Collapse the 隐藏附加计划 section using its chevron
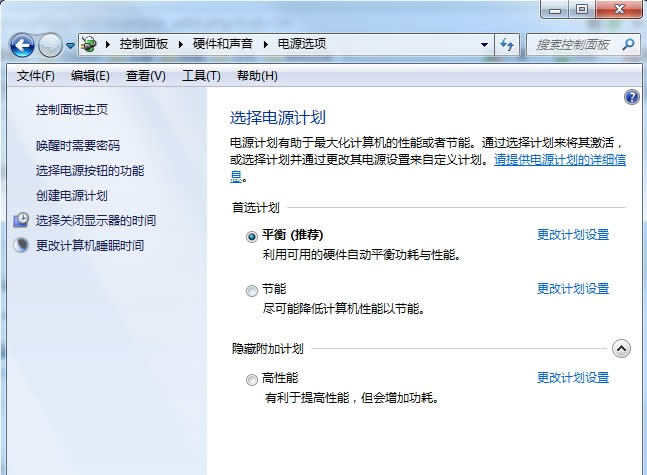The width and height of the screenshot is (647, 475). pos(621,349)
